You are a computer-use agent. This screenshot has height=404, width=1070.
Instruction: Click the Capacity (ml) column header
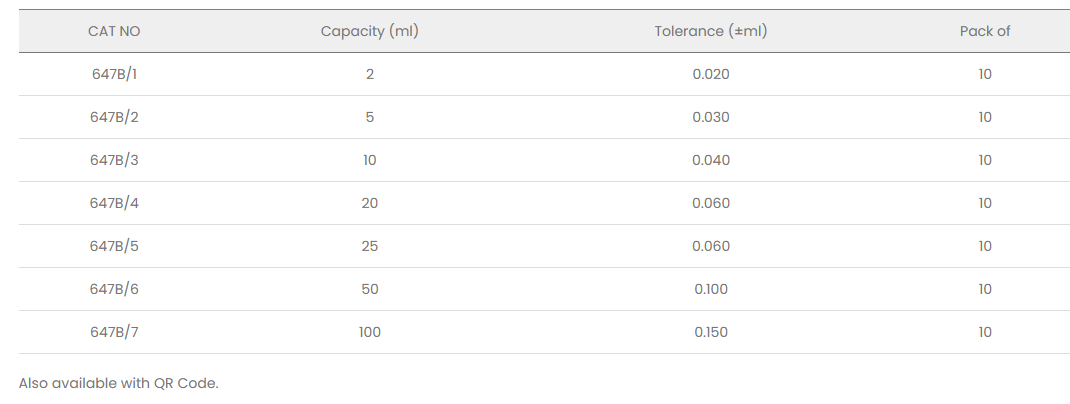369,31
